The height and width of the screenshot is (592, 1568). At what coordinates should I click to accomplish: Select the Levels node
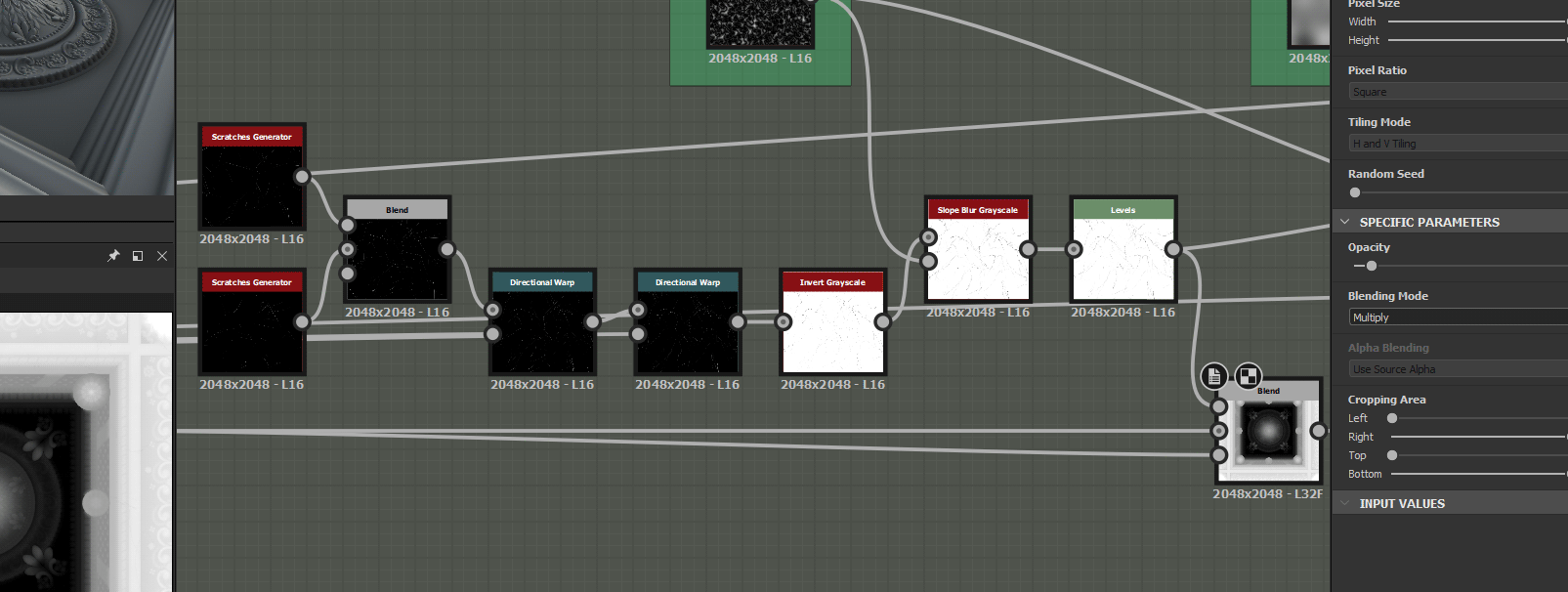coord(1123,249)
